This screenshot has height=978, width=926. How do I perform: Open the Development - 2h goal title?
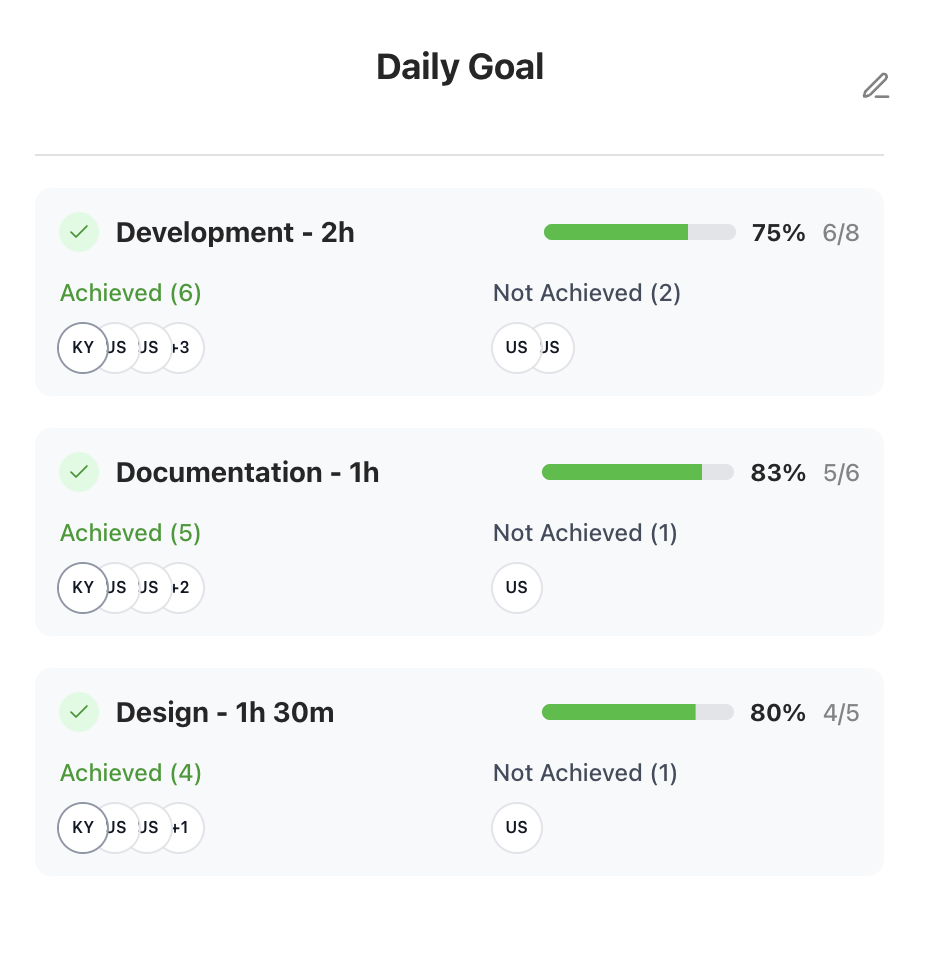click(x=235, y=233)
